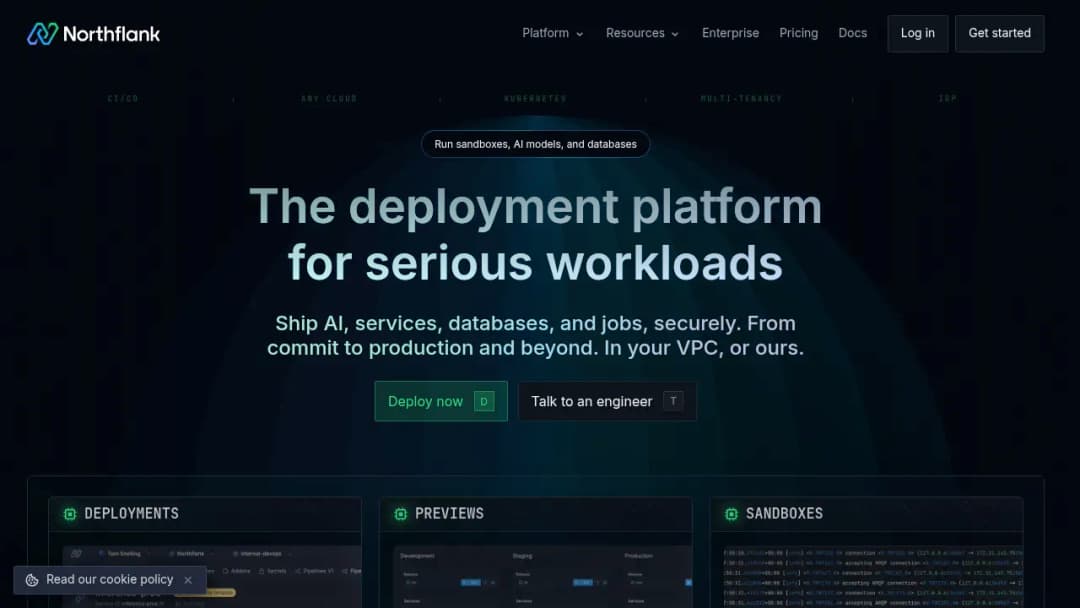The image size is (1080, 608).
Task: Open the Docs link
Action: [853, 33]
